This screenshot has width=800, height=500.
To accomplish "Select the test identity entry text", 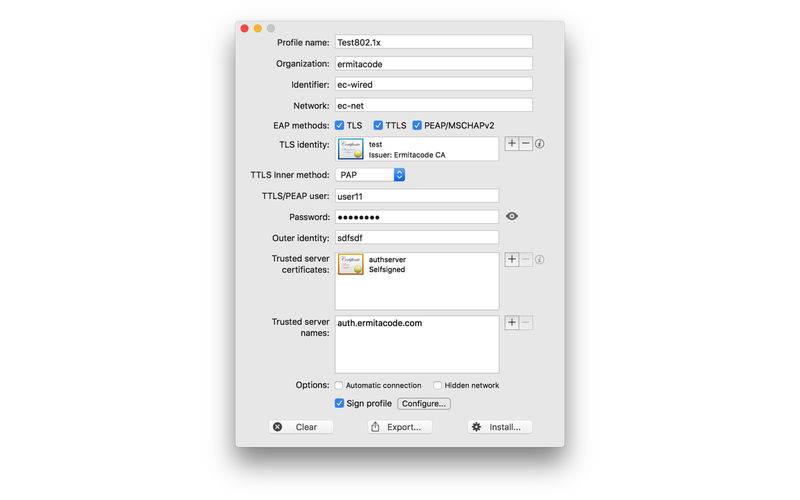I will [407, 149].
